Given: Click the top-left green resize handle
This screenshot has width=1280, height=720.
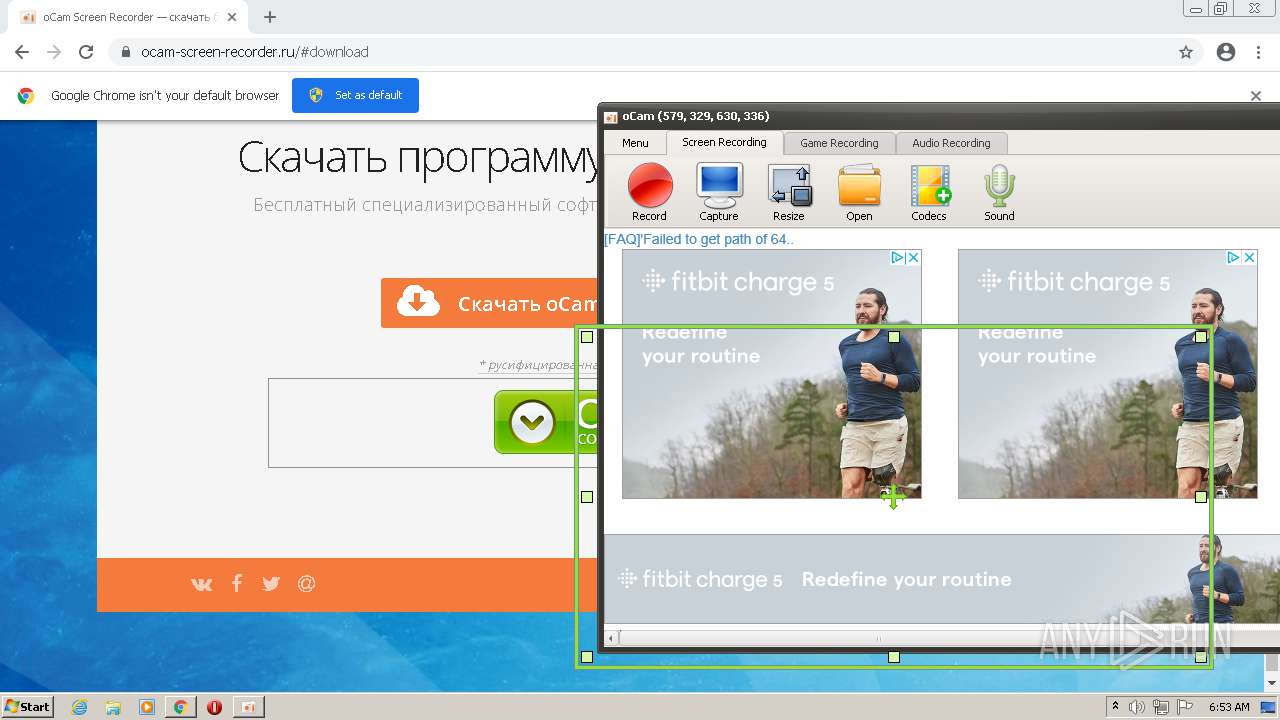Looking at the screenshot, I should pos(587,337).
